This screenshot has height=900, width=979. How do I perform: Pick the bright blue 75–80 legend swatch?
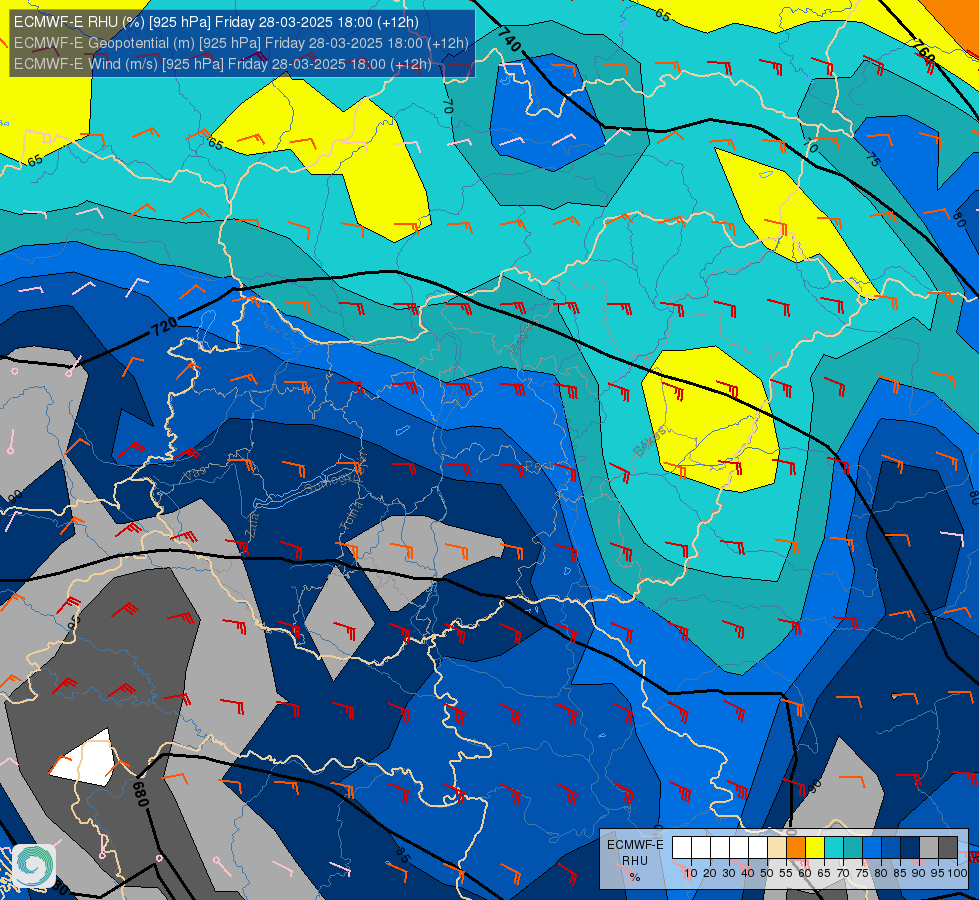click(872, 848)
